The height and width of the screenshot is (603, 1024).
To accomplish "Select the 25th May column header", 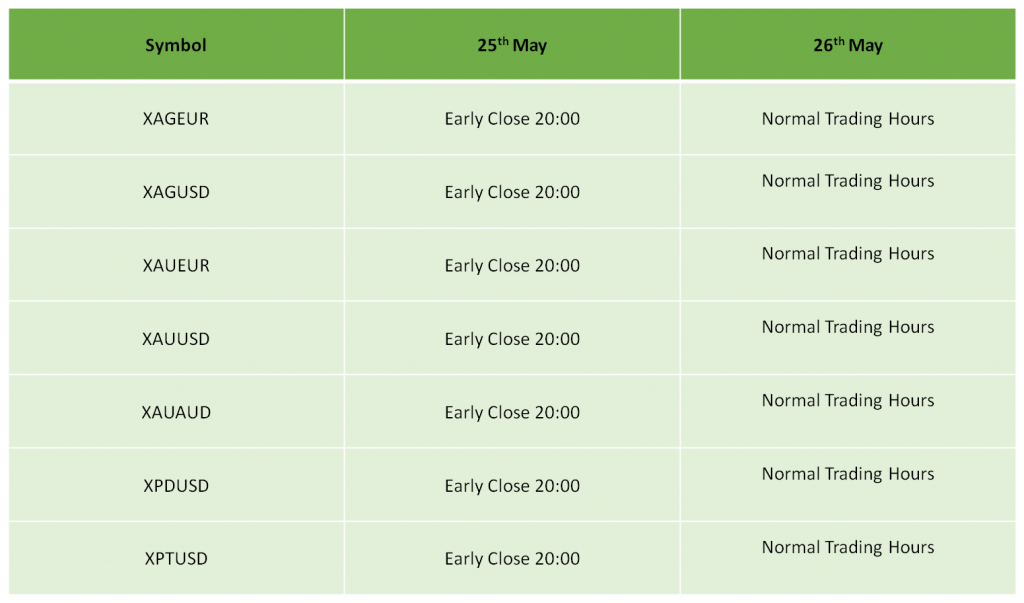I will click(x=512, y=44).
